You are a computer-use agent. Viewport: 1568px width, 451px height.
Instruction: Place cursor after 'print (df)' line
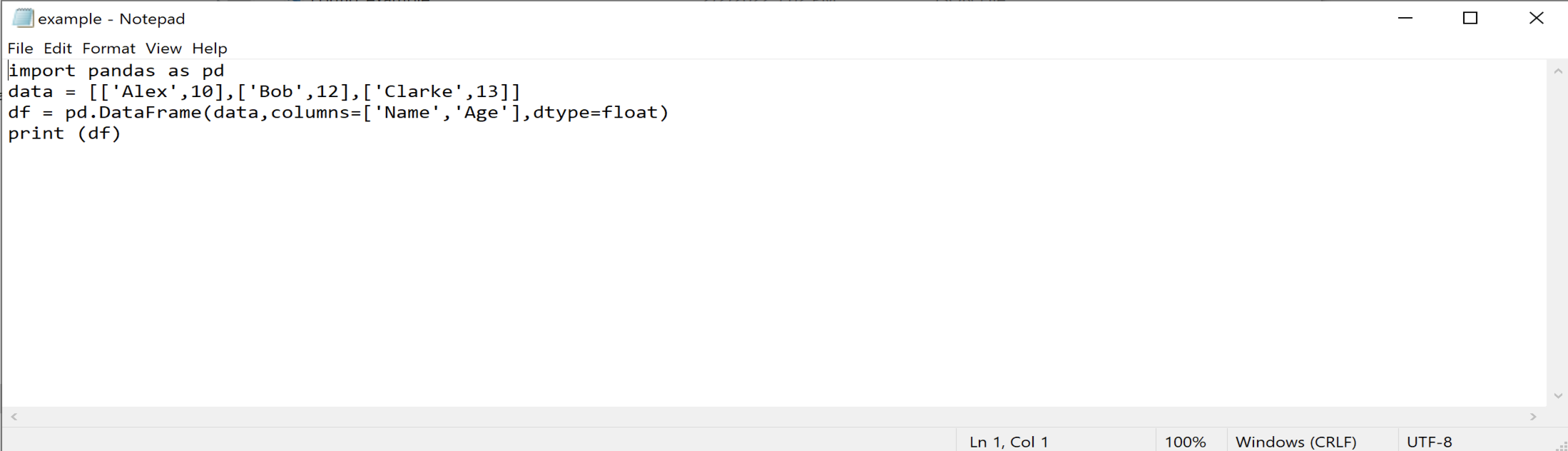click(123, 133)
